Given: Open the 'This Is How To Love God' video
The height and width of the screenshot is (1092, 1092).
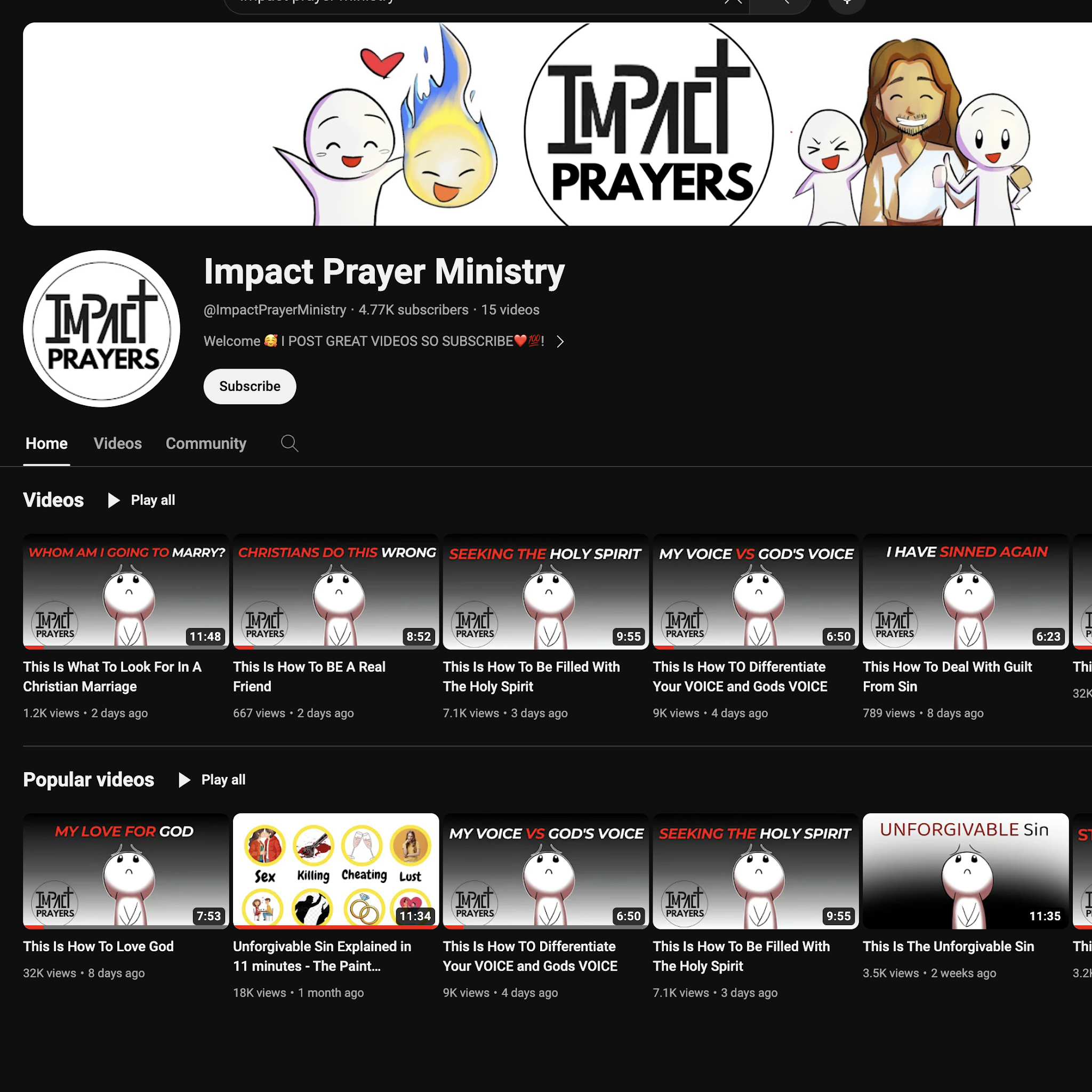Looking at the screenshot, I should (125, 871).
